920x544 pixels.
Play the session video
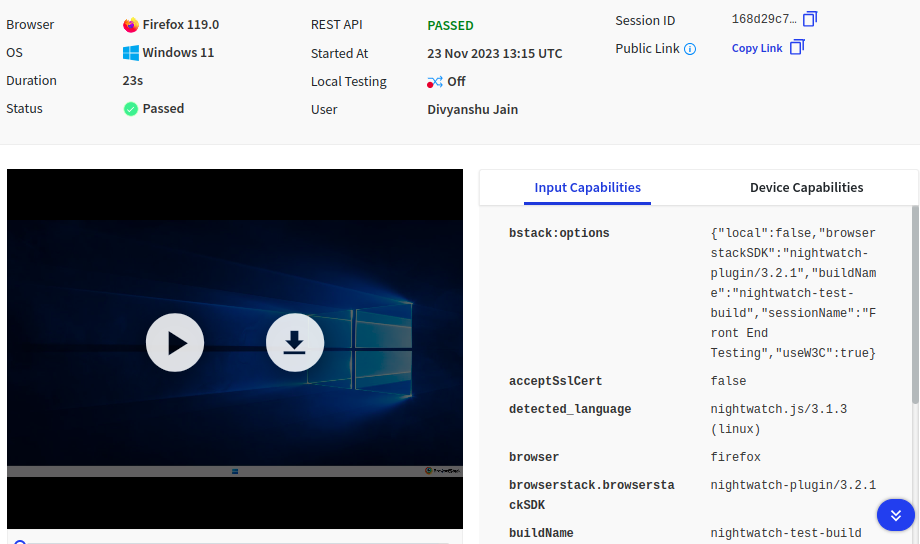175,343
